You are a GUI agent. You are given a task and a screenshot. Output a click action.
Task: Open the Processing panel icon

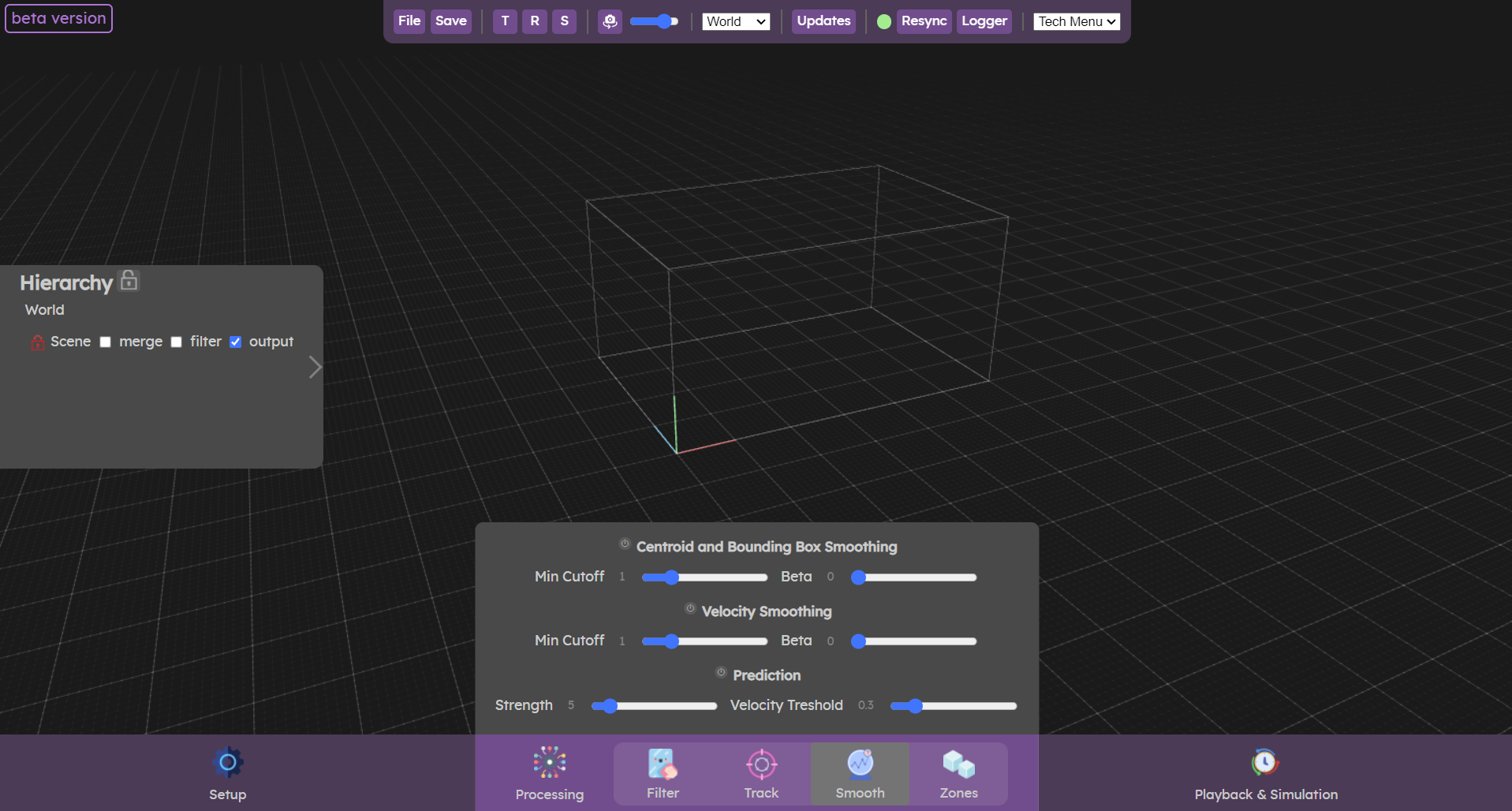click(549, 762)
